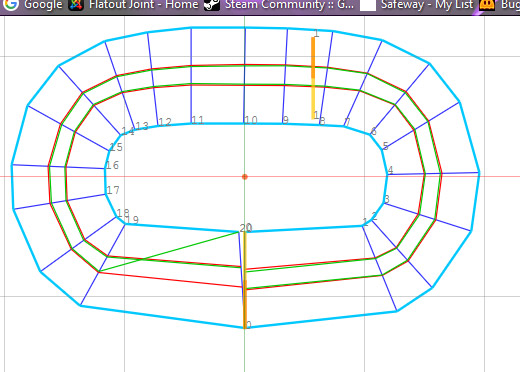Click the yellow Bug bookmark icon
520x372 pixels.
[x=487, y=5]
